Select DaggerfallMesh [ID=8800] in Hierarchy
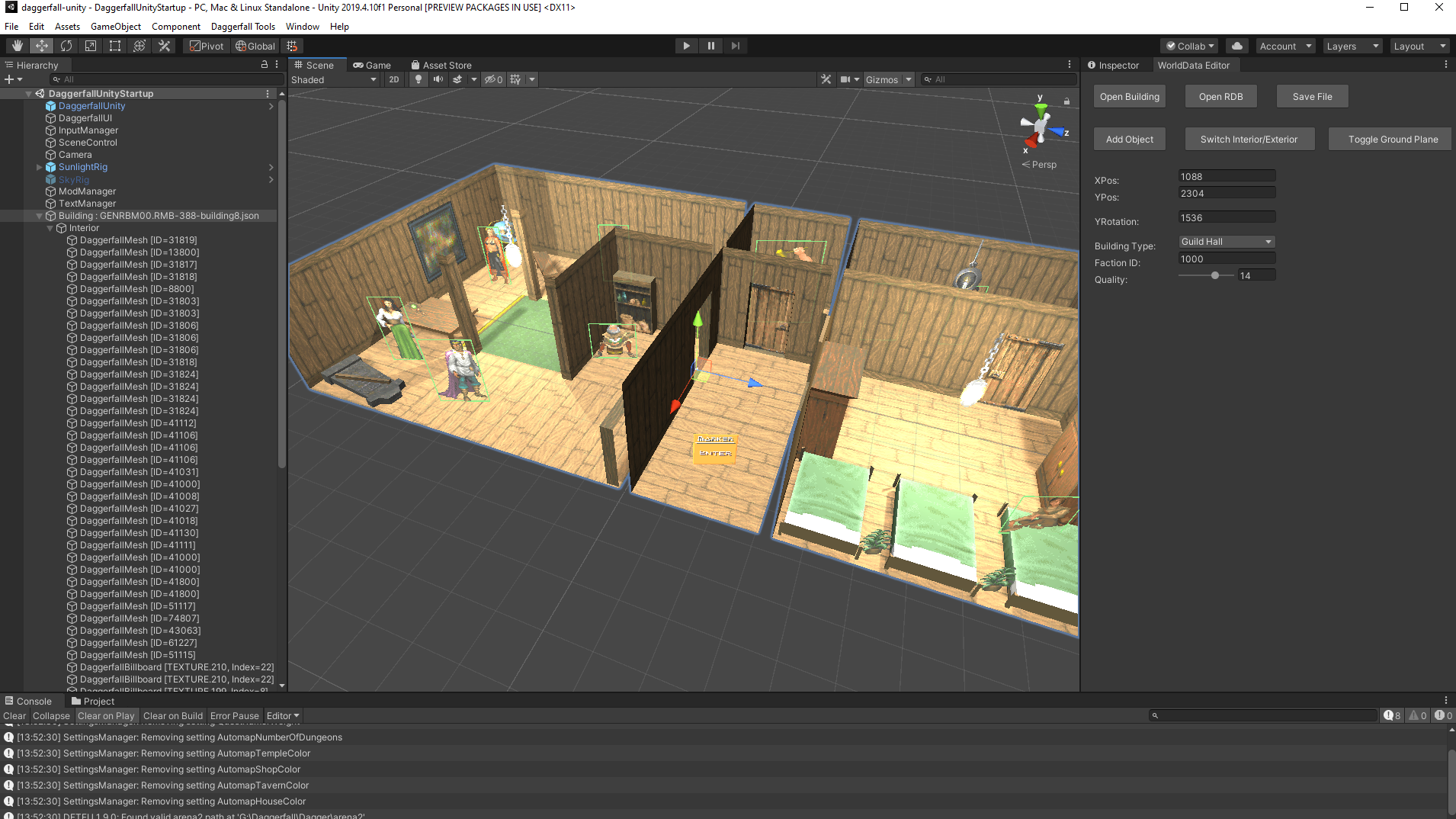The image size is (1456, 819). tap(136, 289)
